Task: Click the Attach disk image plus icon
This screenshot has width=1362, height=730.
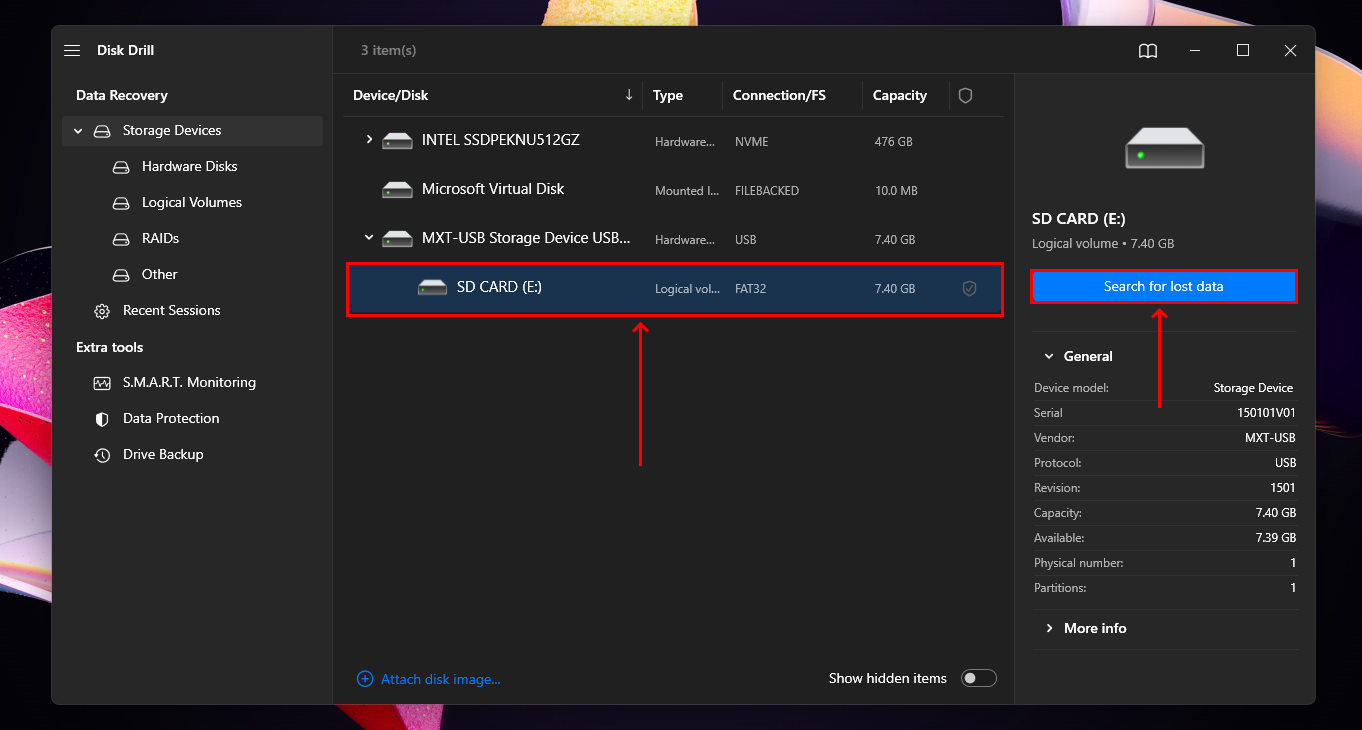Action: 365,679
